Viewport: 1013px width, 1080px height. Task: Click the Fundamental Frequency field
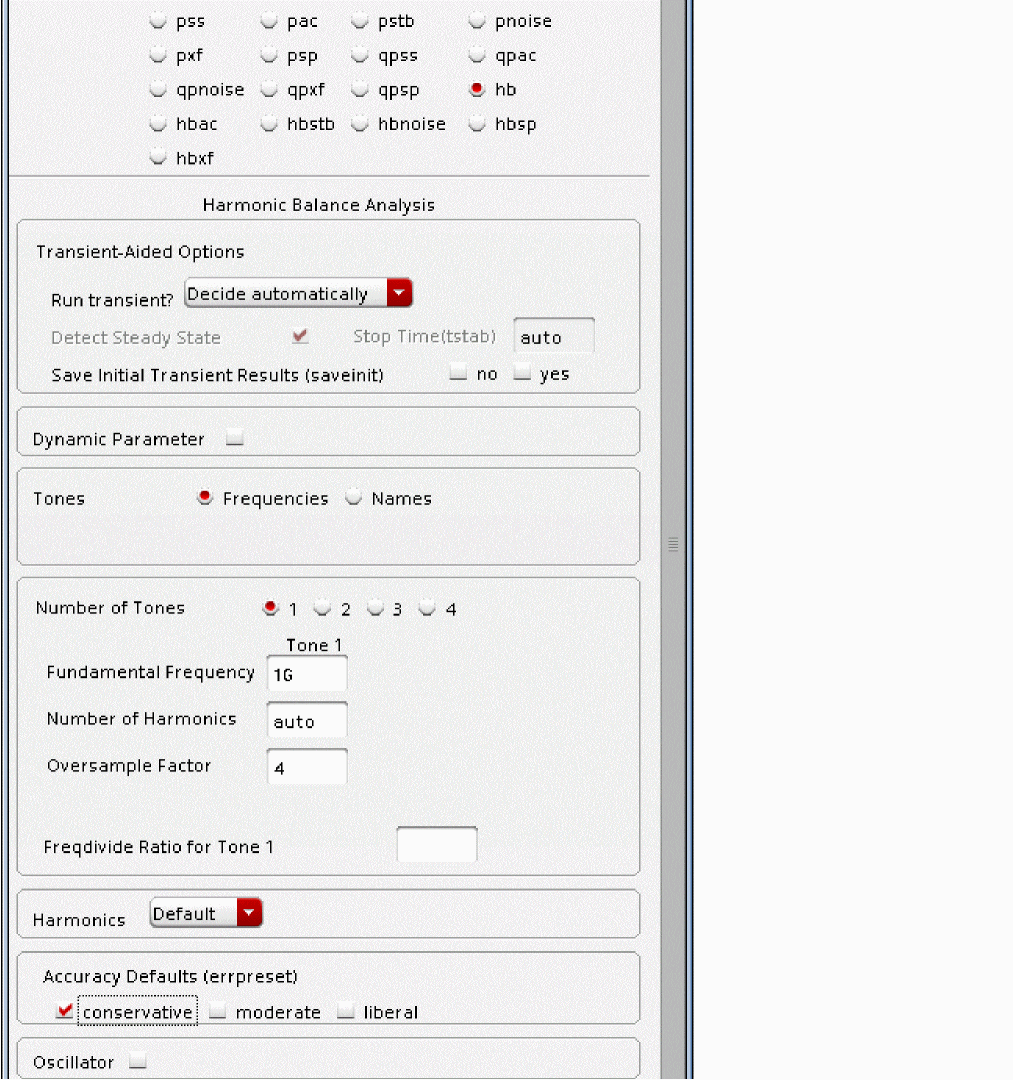click(x=307, y=674)
